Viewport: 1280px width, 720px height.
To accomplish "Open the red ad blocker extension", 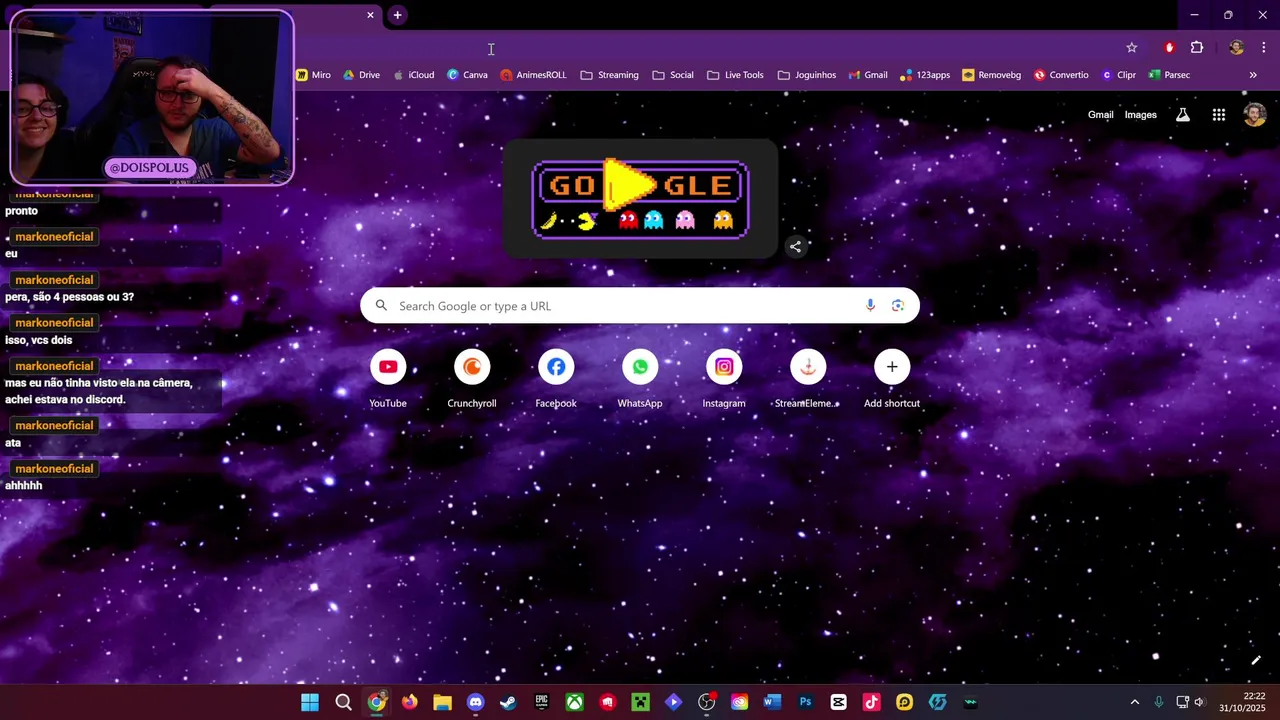I will click(1169, 47).
